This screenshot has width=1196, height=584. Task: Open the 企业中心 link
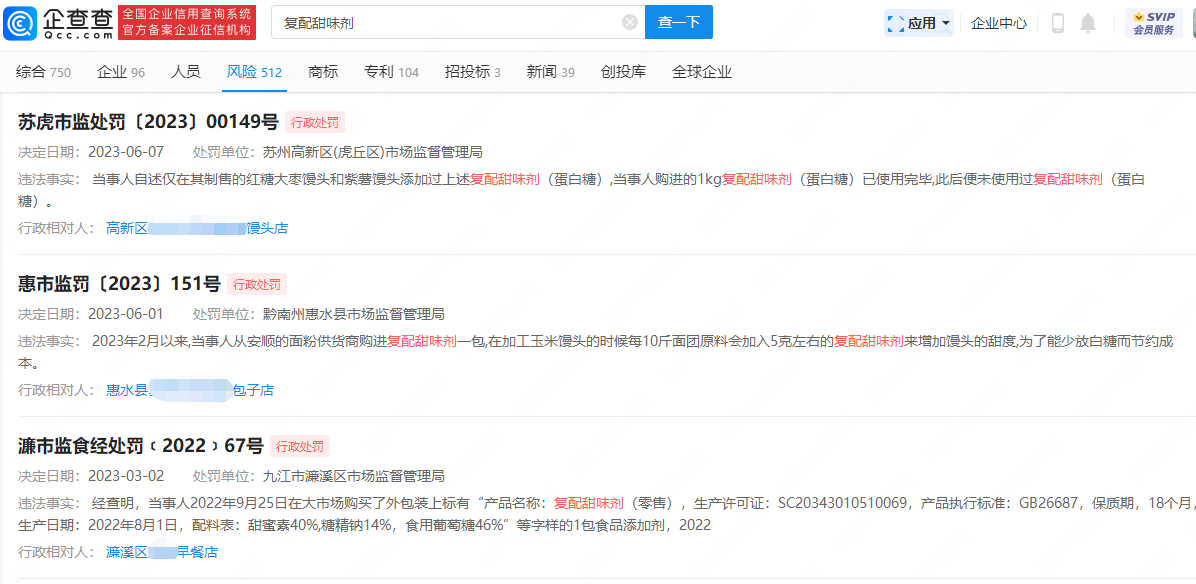[998, 23]
